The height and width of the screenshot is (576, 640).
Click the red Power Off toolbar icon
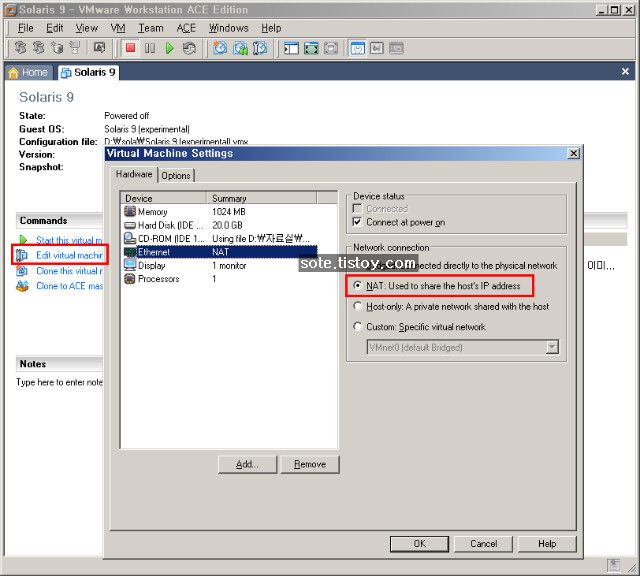tap(131, 48)
